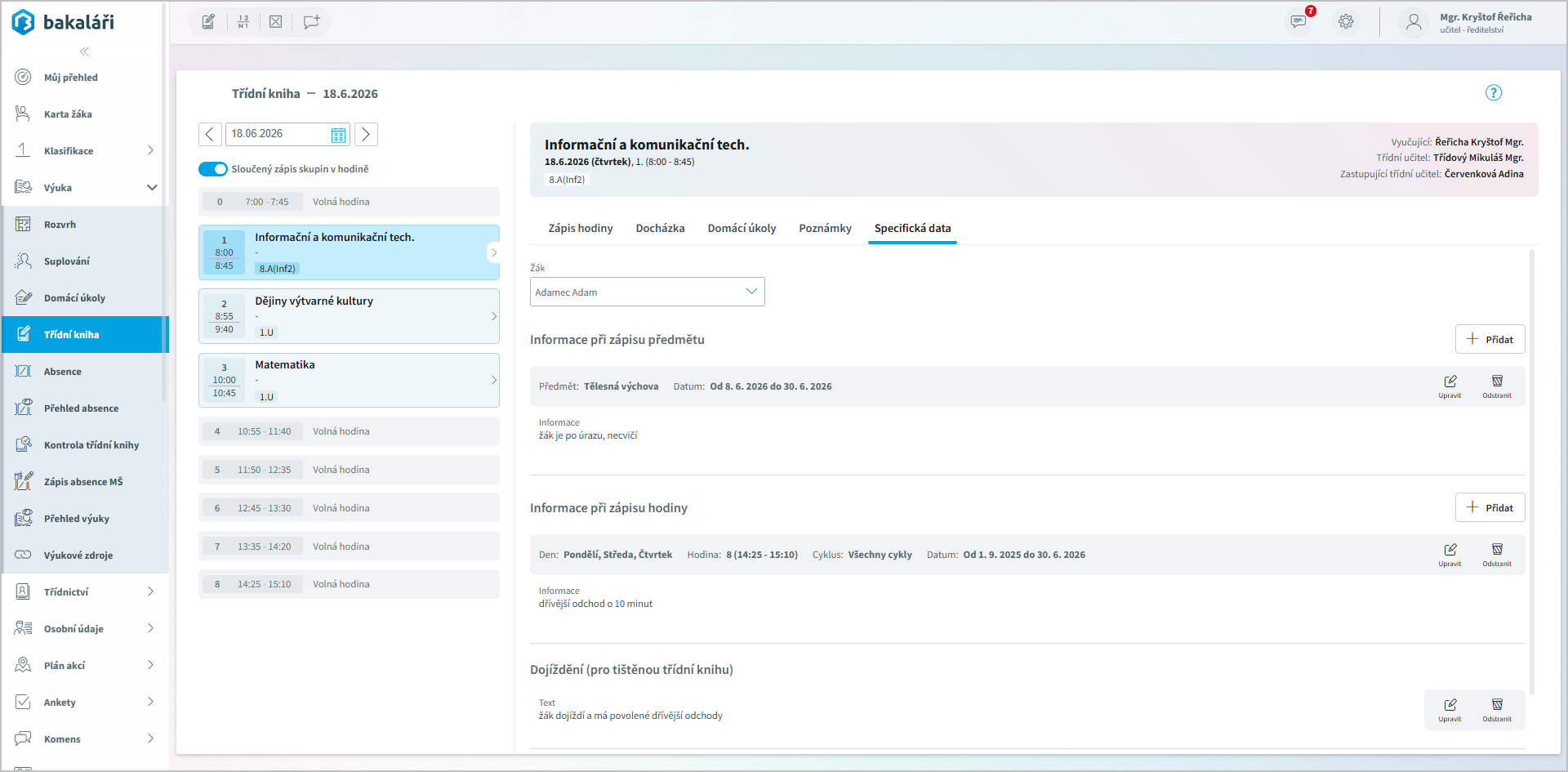Switch to the Zápis hodiny tab
The image size is (1568, 772).
[x=581, y=228]
